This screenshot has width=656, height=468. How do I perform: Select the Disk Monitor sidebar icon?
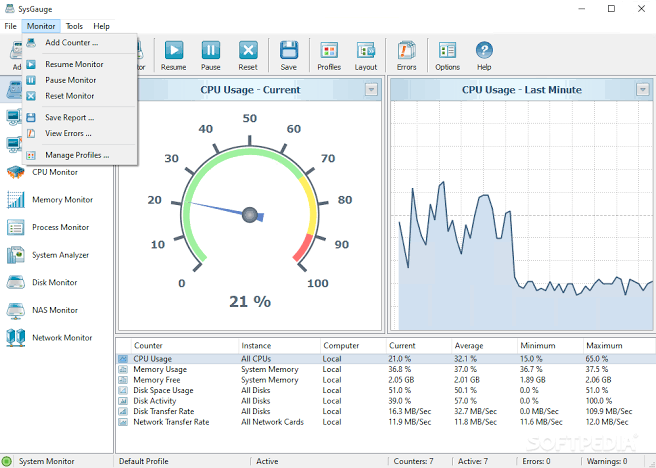[16, 282]
